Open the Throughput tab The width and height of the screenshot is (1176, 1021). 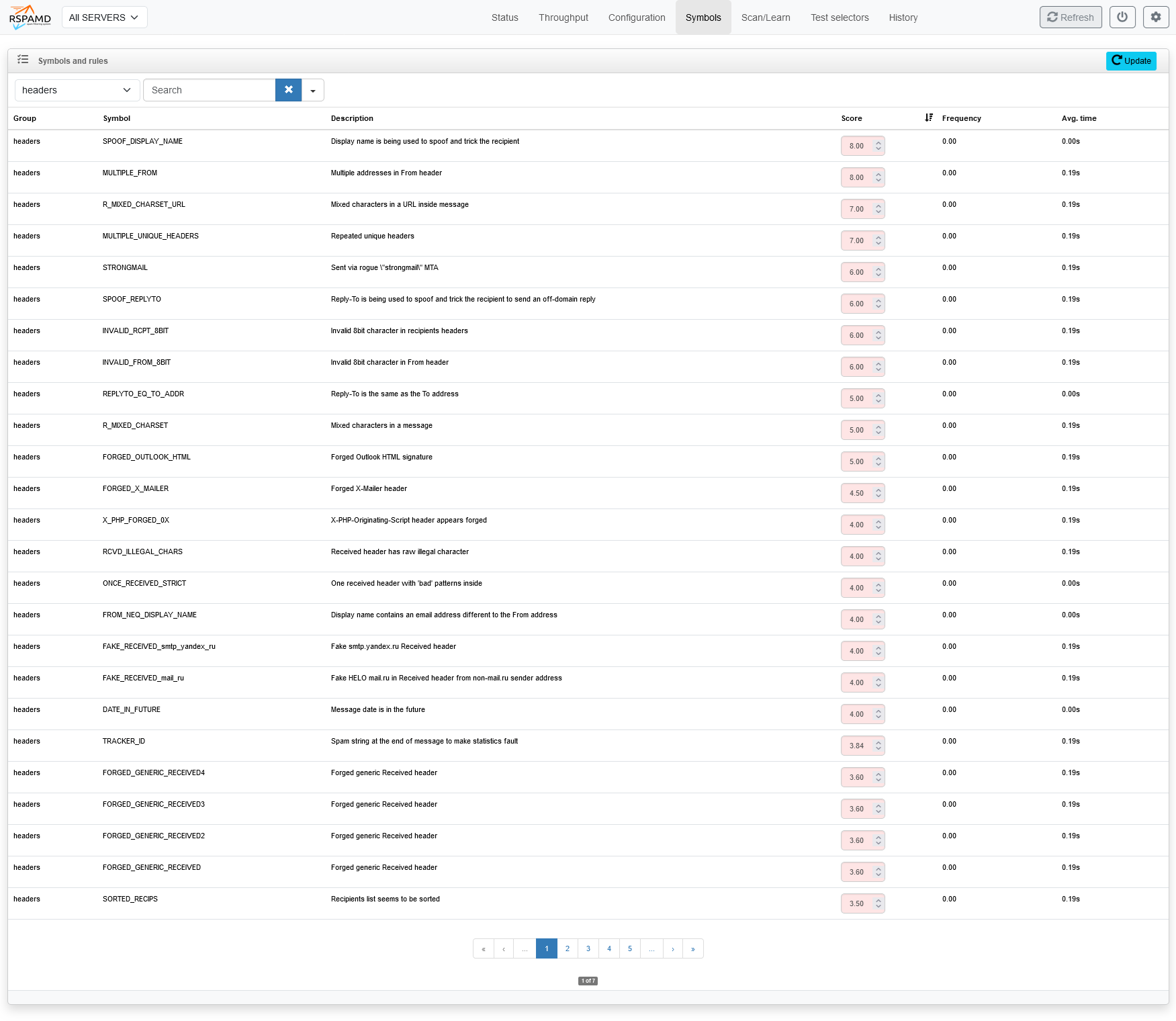click(x=563, y=17)
